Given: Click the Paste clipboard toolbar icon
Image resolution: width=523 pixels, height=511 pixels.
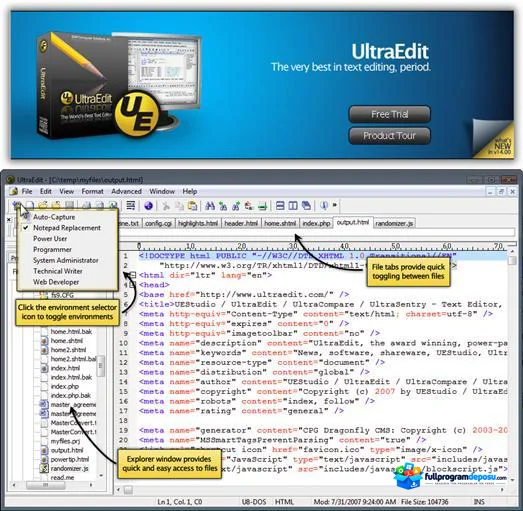Looking at the screenshot, I should tap(192, 206).
